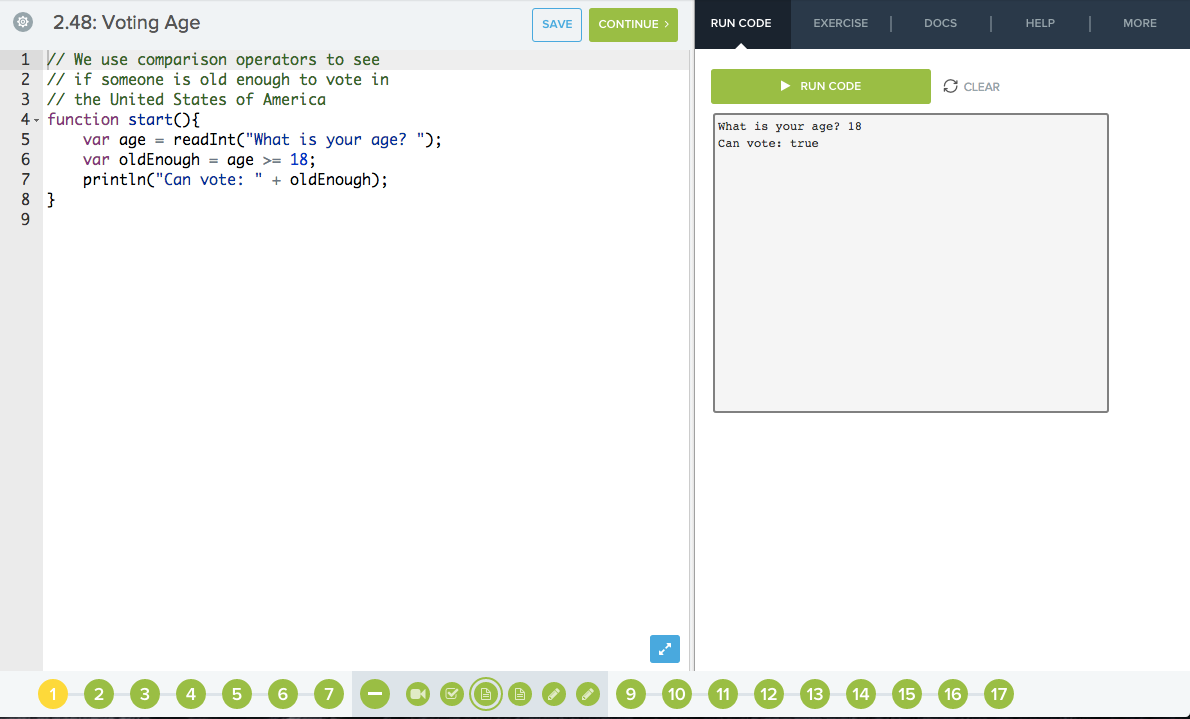Image resolution: width=1190 pixels, height=719 pixels.
Task: Click the checkmark quiz icon
Action: 451,693
